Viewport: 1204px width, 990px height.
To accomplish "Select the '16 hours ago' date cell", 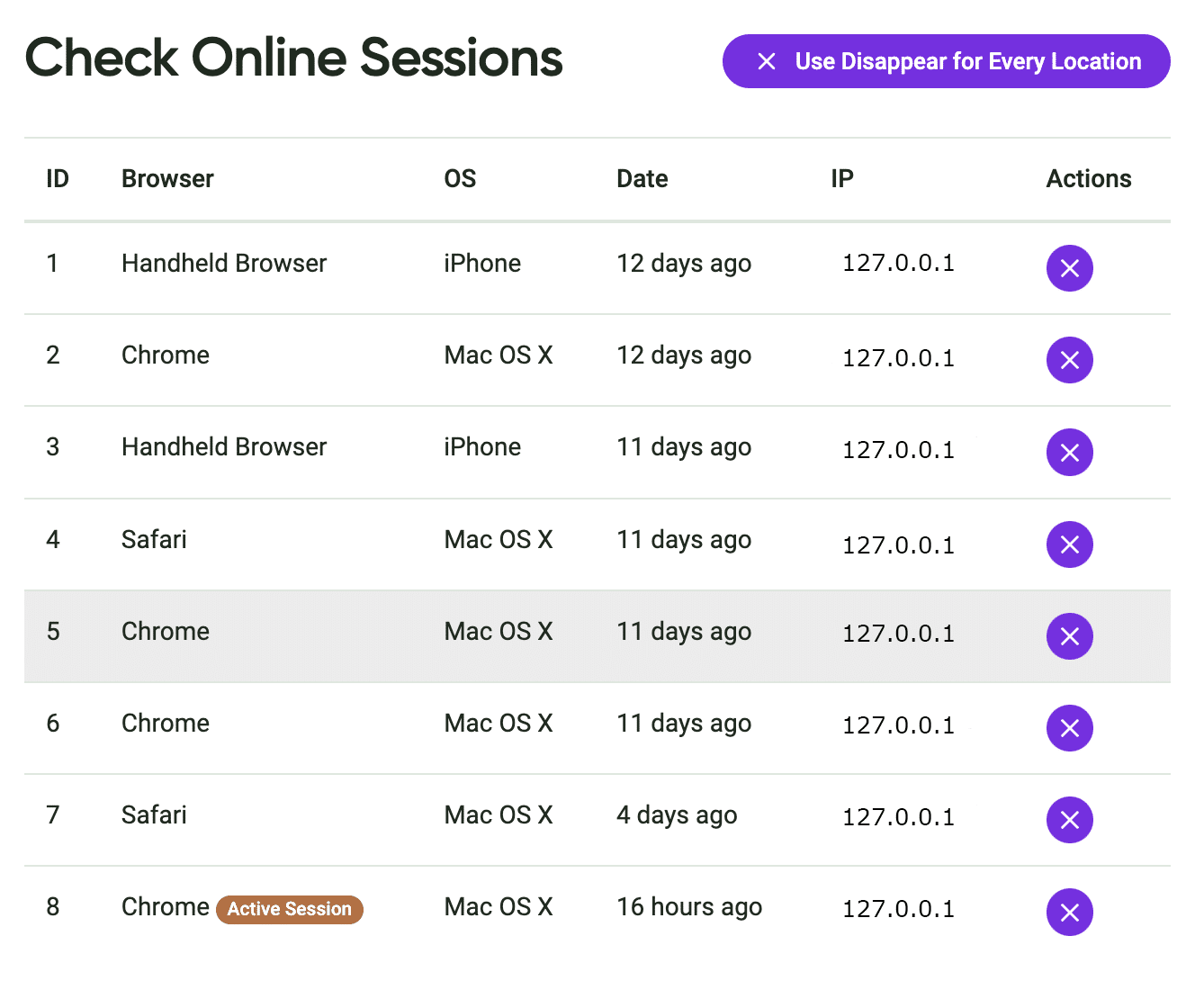I will 688,907.
